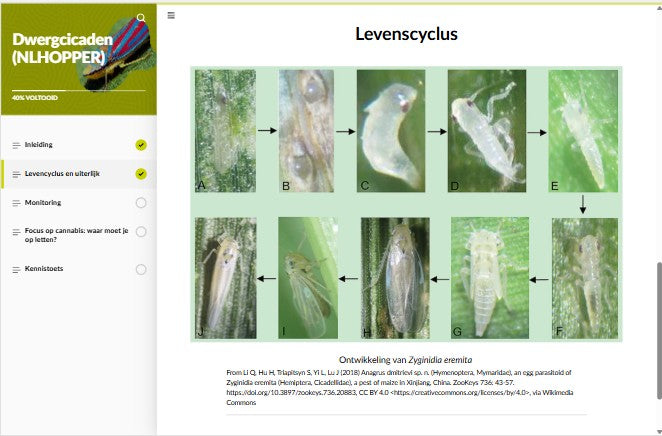
Task: Click the list icon beside Levencyclus en uiterlijk
Action: click(15, 174)
